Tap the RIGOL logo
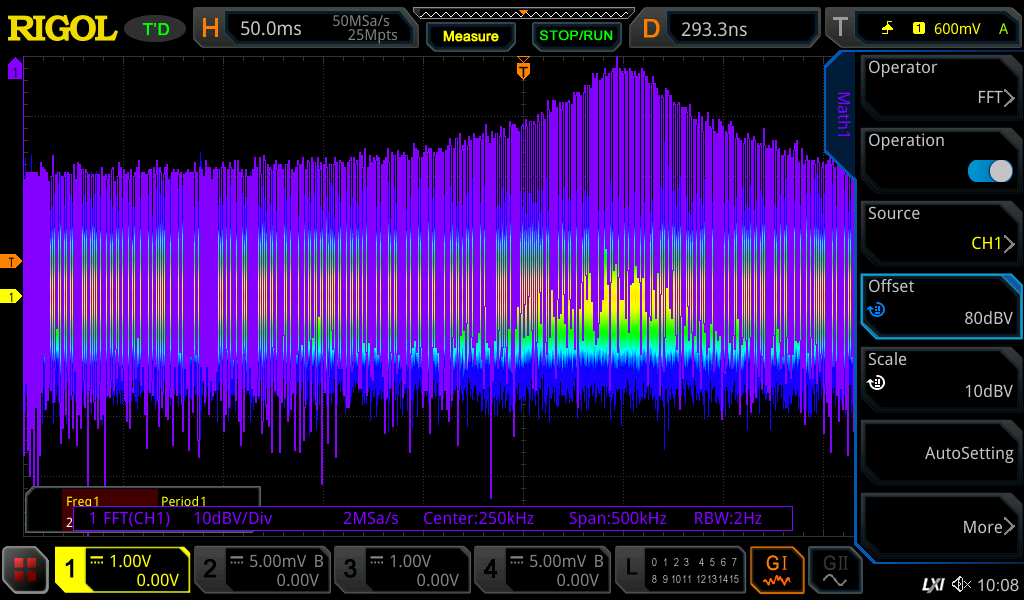This screenshot has width=1024, height=600. tap(62, 28)
